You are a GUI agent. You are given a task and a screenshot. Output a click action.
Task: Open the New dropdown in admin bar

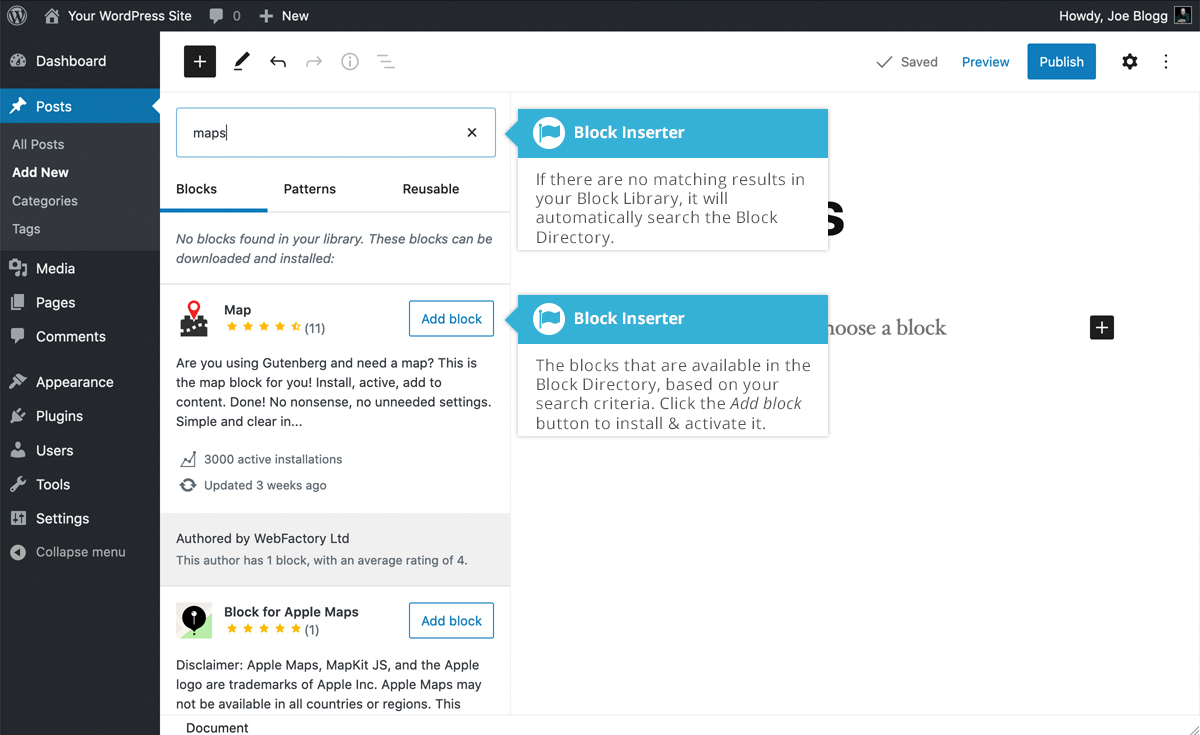point(284,15)
